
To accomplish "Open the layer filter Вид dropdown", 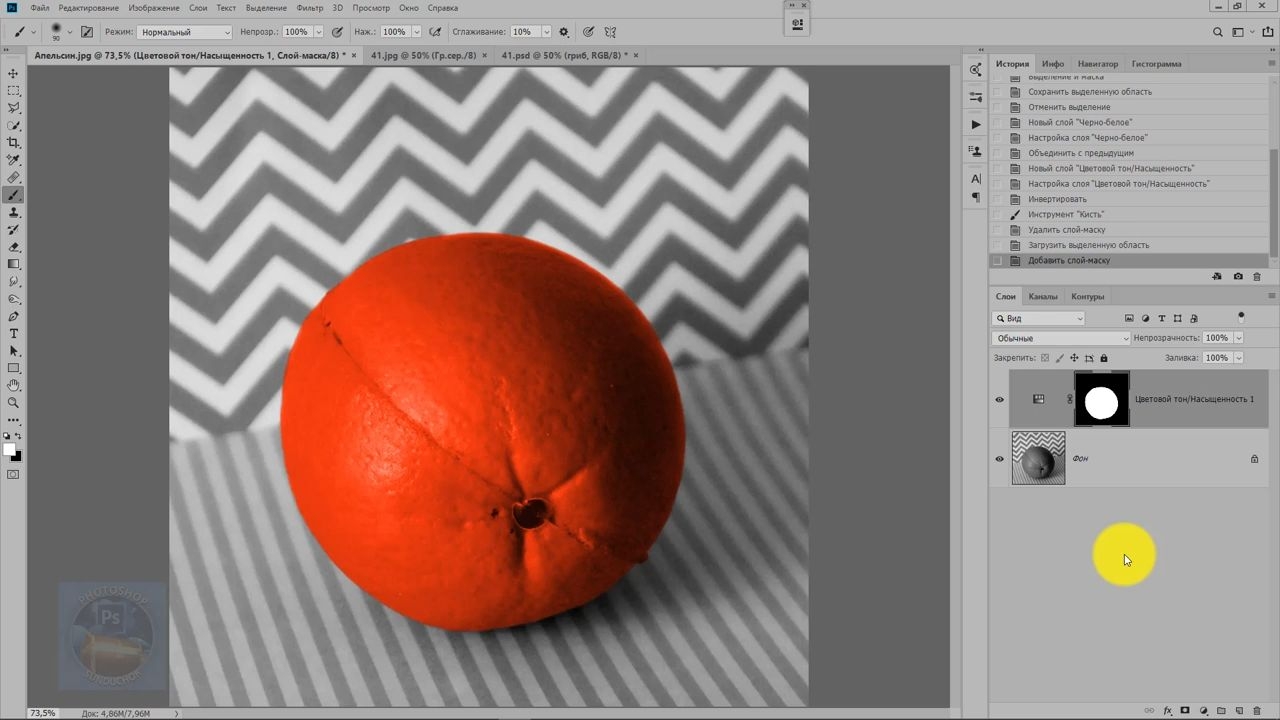I will (x=1039, y=318).
